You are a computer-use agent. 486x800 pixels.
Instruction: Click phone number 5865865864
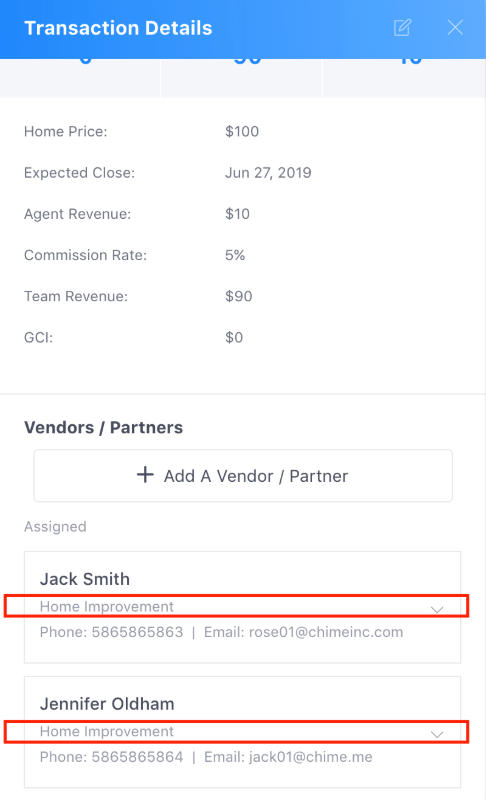click(137, 757)
